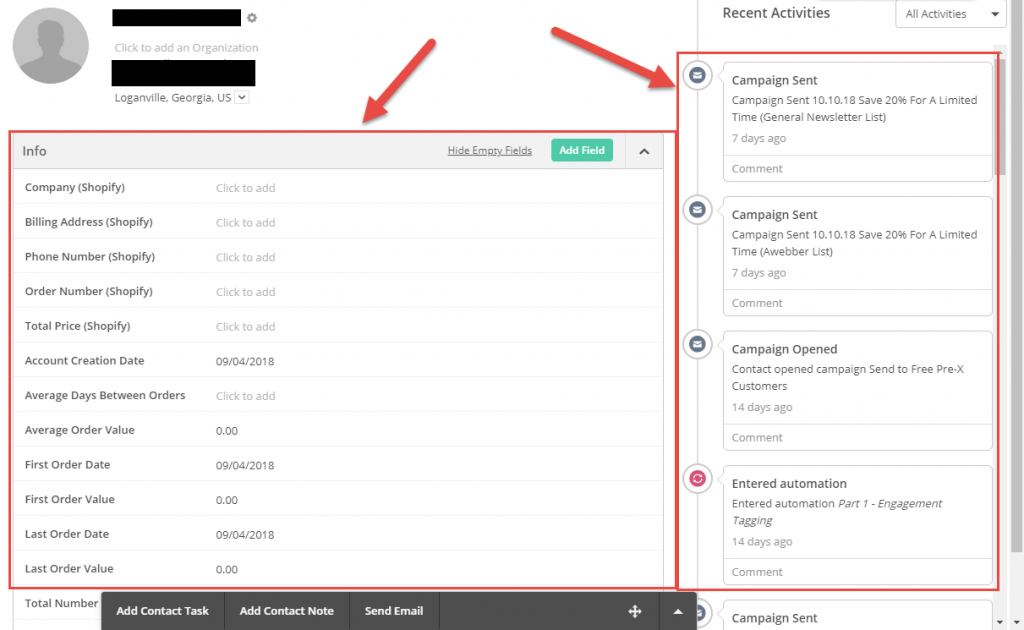Click the 14 days ago timestamp under Campaign Opened
This screenshot has height=630, width=1024.
tap(761, 407)
